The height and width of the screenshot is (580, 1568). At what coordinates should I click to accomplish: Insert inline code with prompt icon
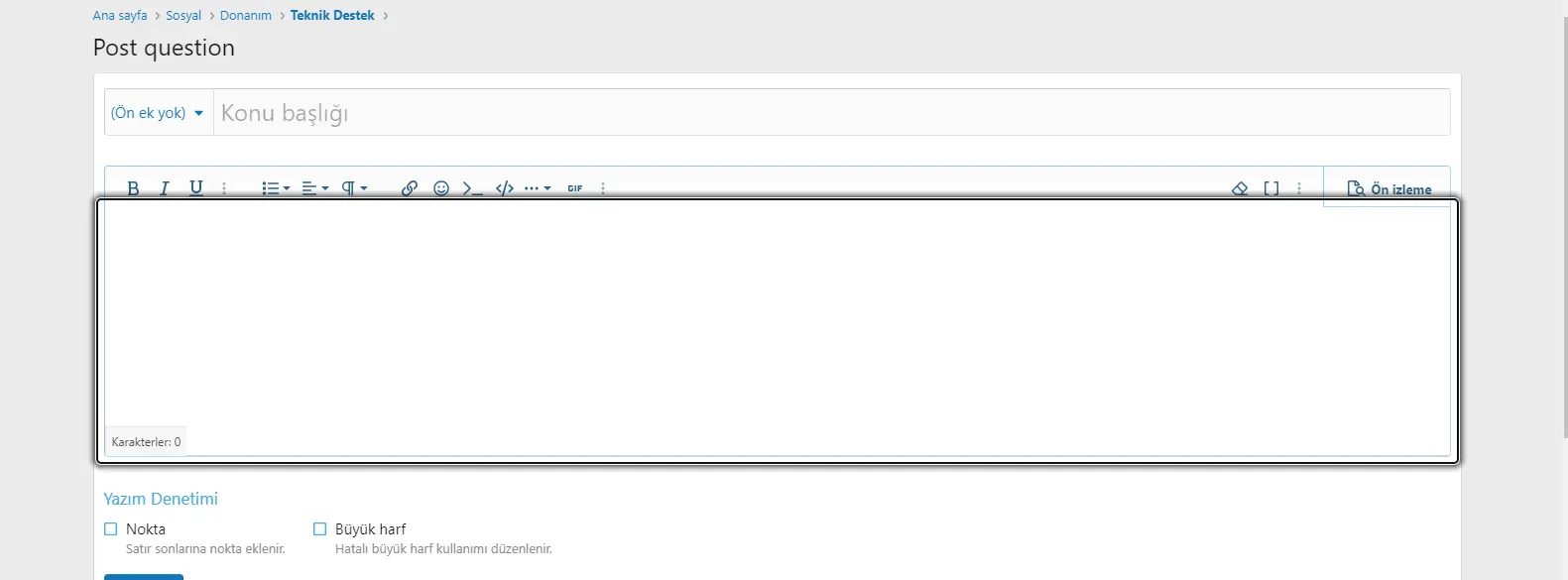coord(473,188)
